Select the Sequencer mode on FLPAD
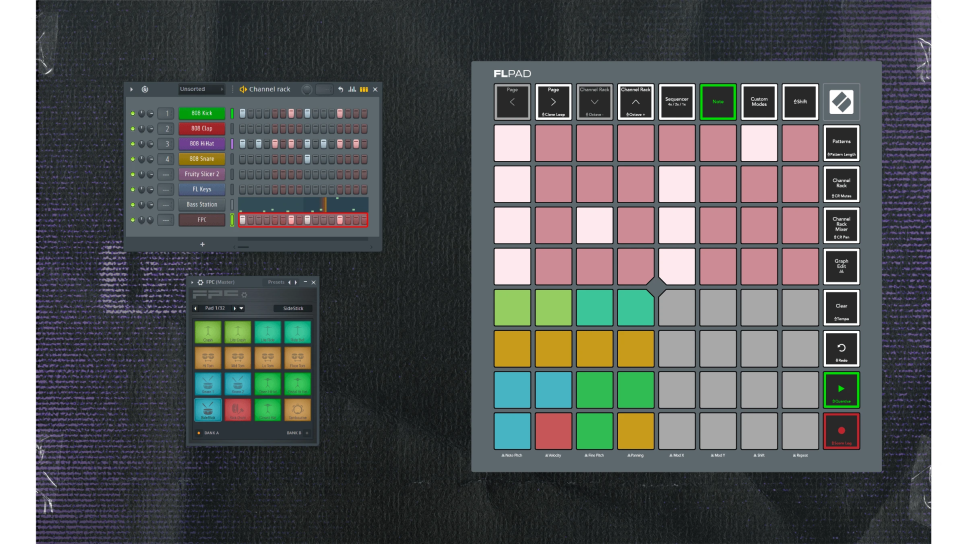966x544 pixels. [x=676, y=102]
